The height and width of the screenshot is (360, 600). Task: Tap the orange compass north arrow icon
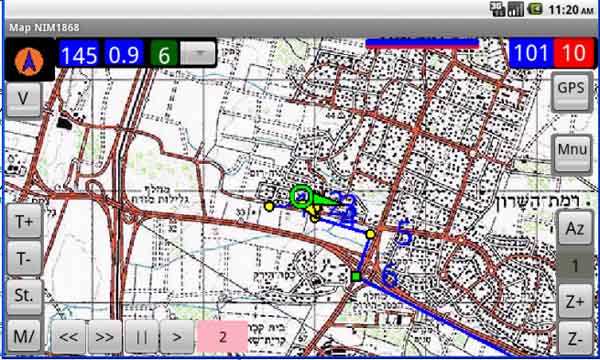click(x=29, y=61)
